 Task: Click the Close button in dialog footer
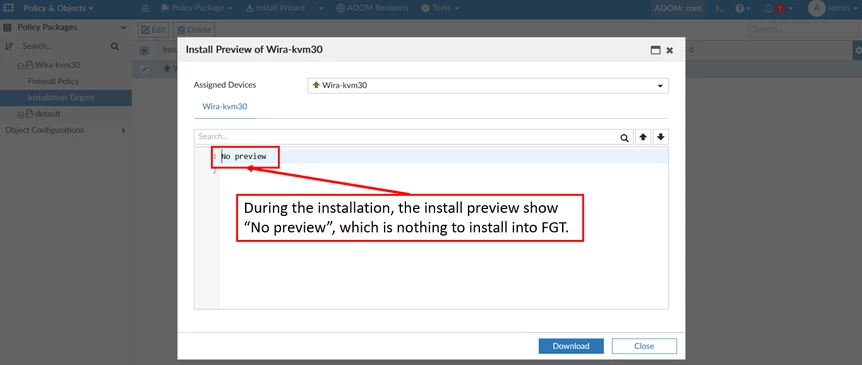pyautogui.click(x=644, y=346)
